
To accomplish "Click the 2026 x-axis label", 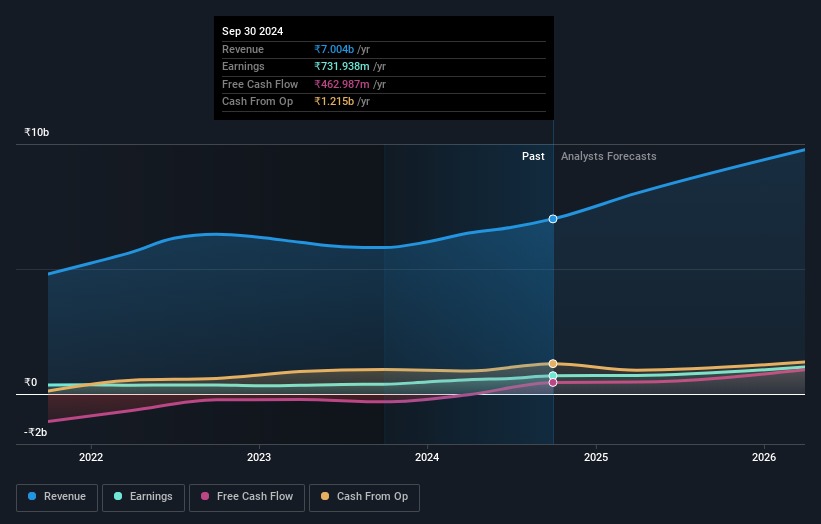I will 764,458.
